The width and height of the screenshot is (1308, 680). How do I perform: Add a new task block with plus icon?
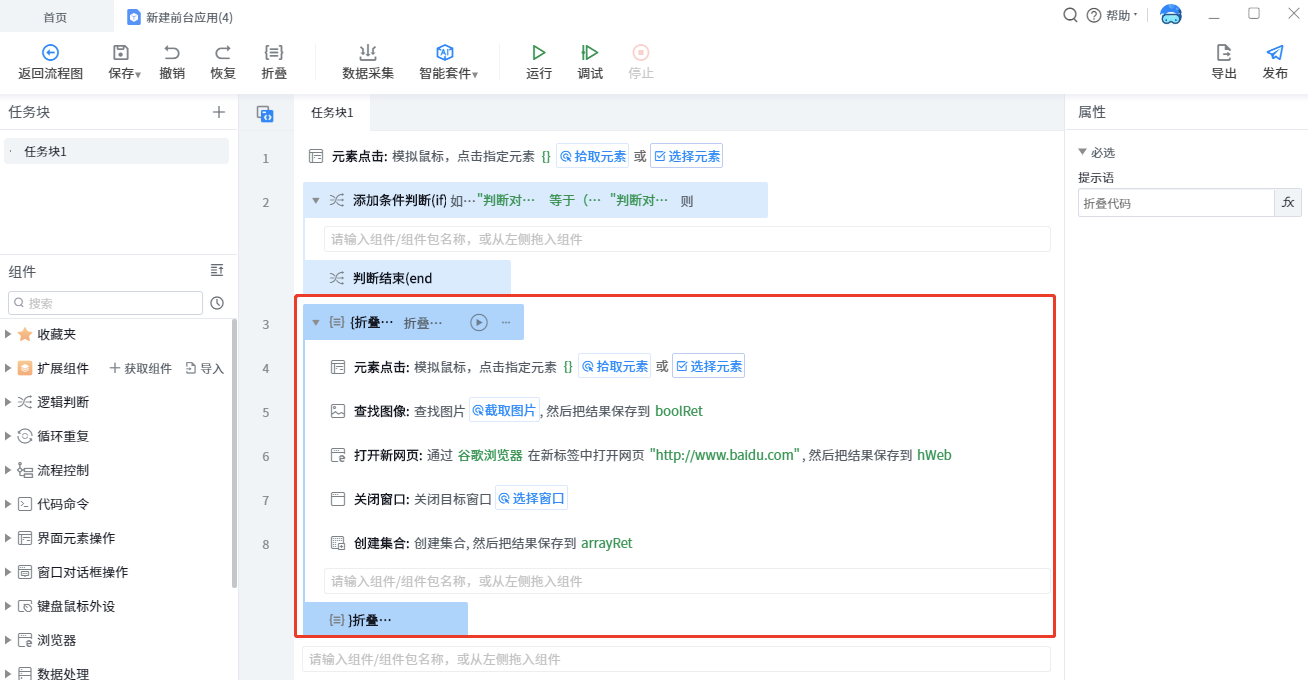pos(219,112)
